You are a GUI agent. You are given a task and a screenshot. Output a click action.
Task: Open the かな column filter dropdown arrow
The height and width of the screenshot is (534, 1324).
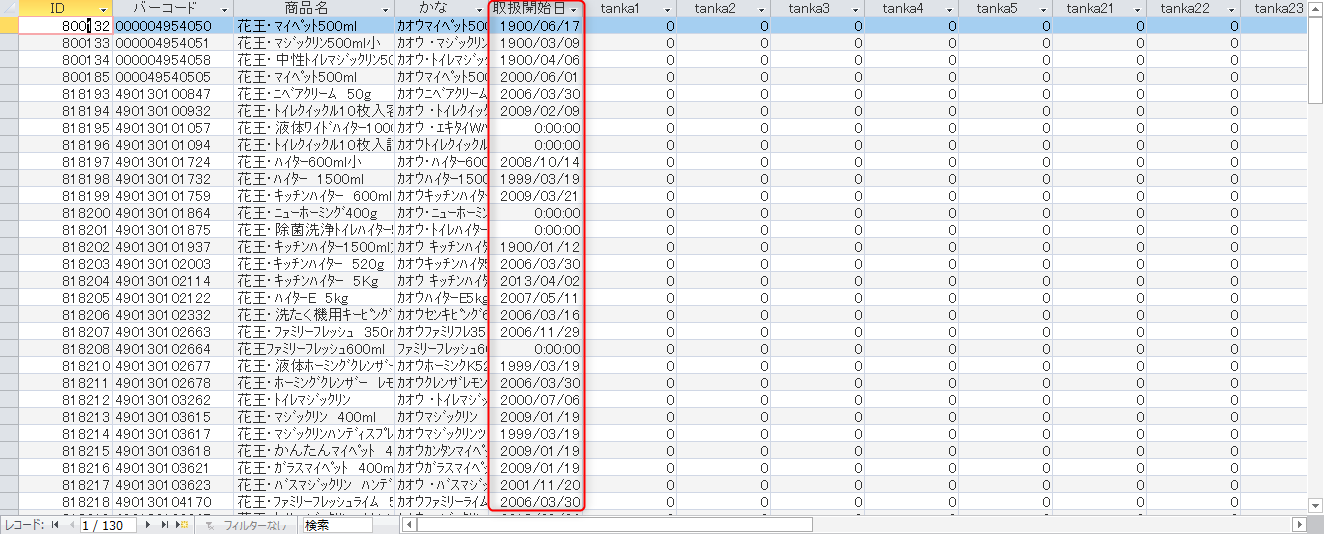481,9
